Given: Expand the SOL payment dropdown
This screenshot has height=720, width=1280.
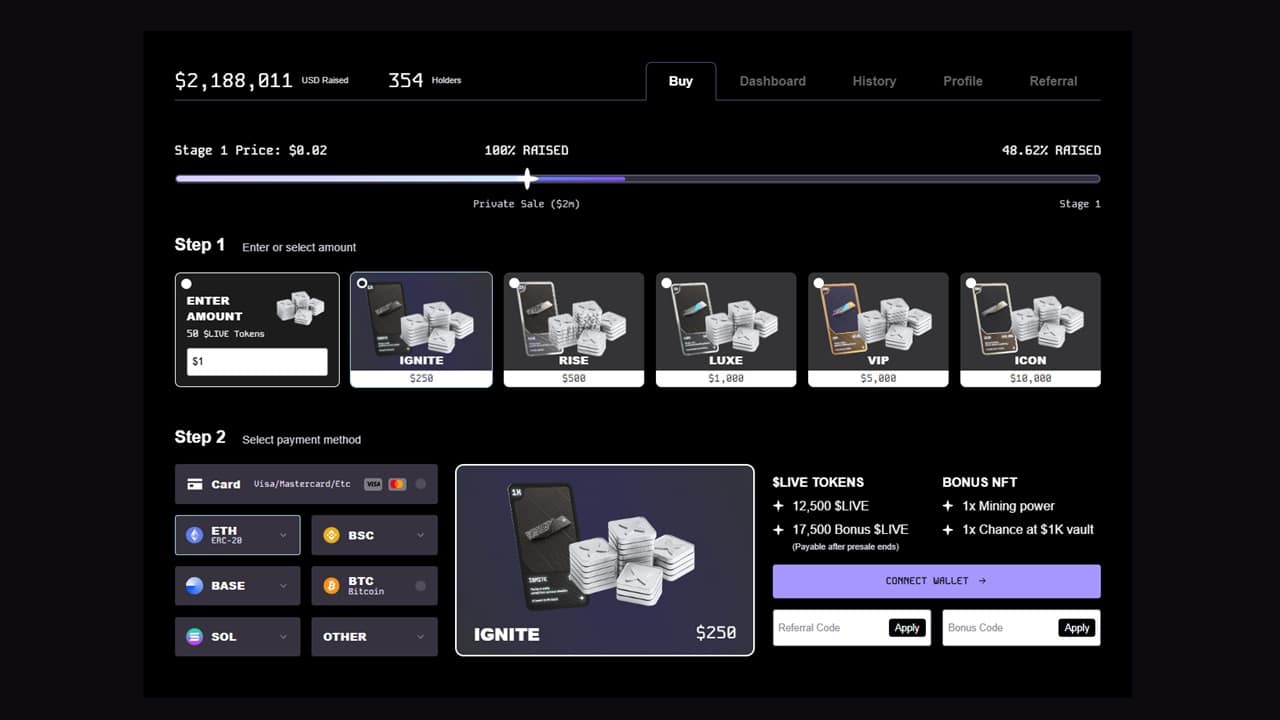Looking at the screenshot, I should pos(283,637).
